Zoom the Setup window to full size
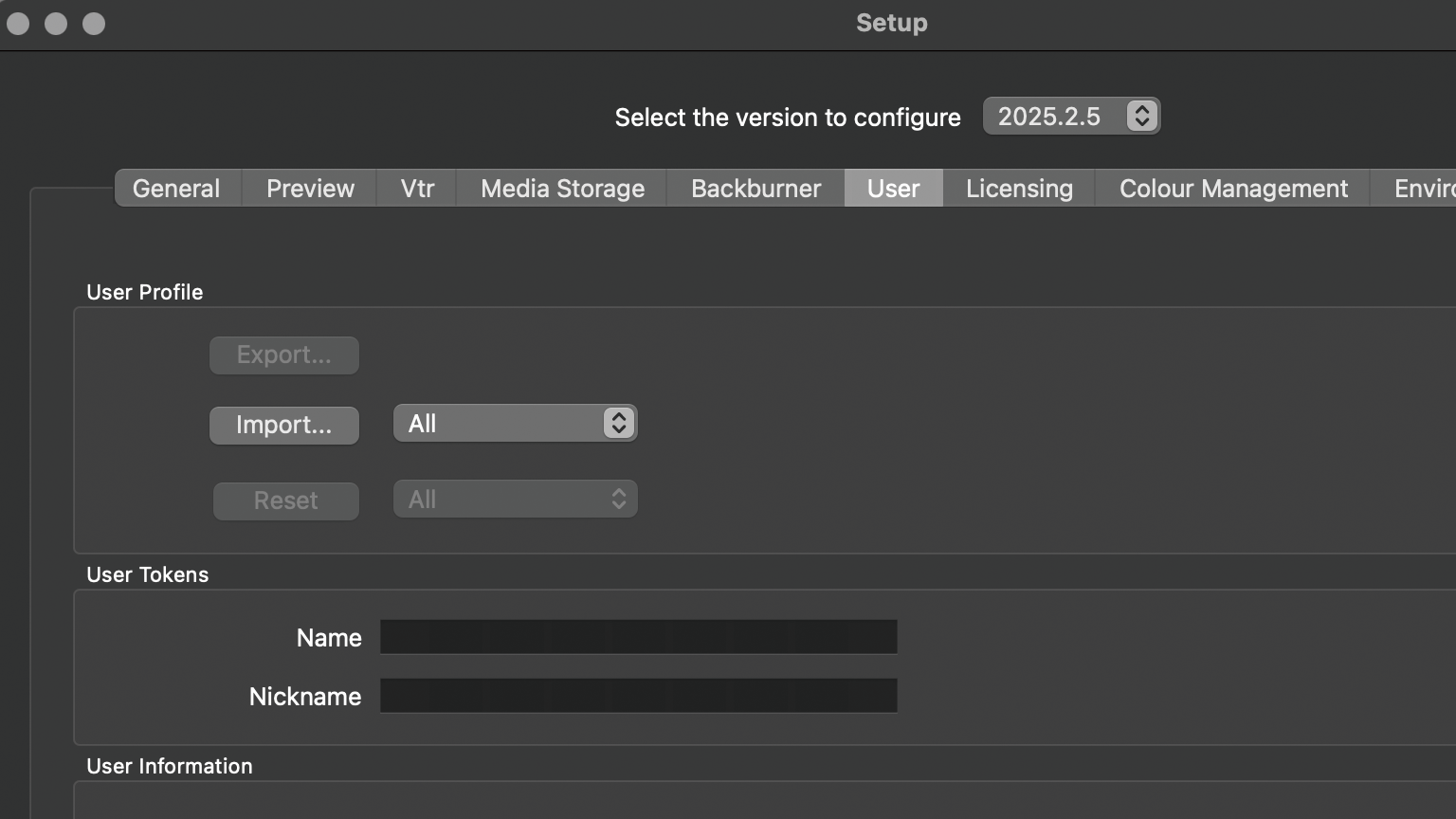Viewport: 1456px width, 819px height. click(x=94, y=24)
